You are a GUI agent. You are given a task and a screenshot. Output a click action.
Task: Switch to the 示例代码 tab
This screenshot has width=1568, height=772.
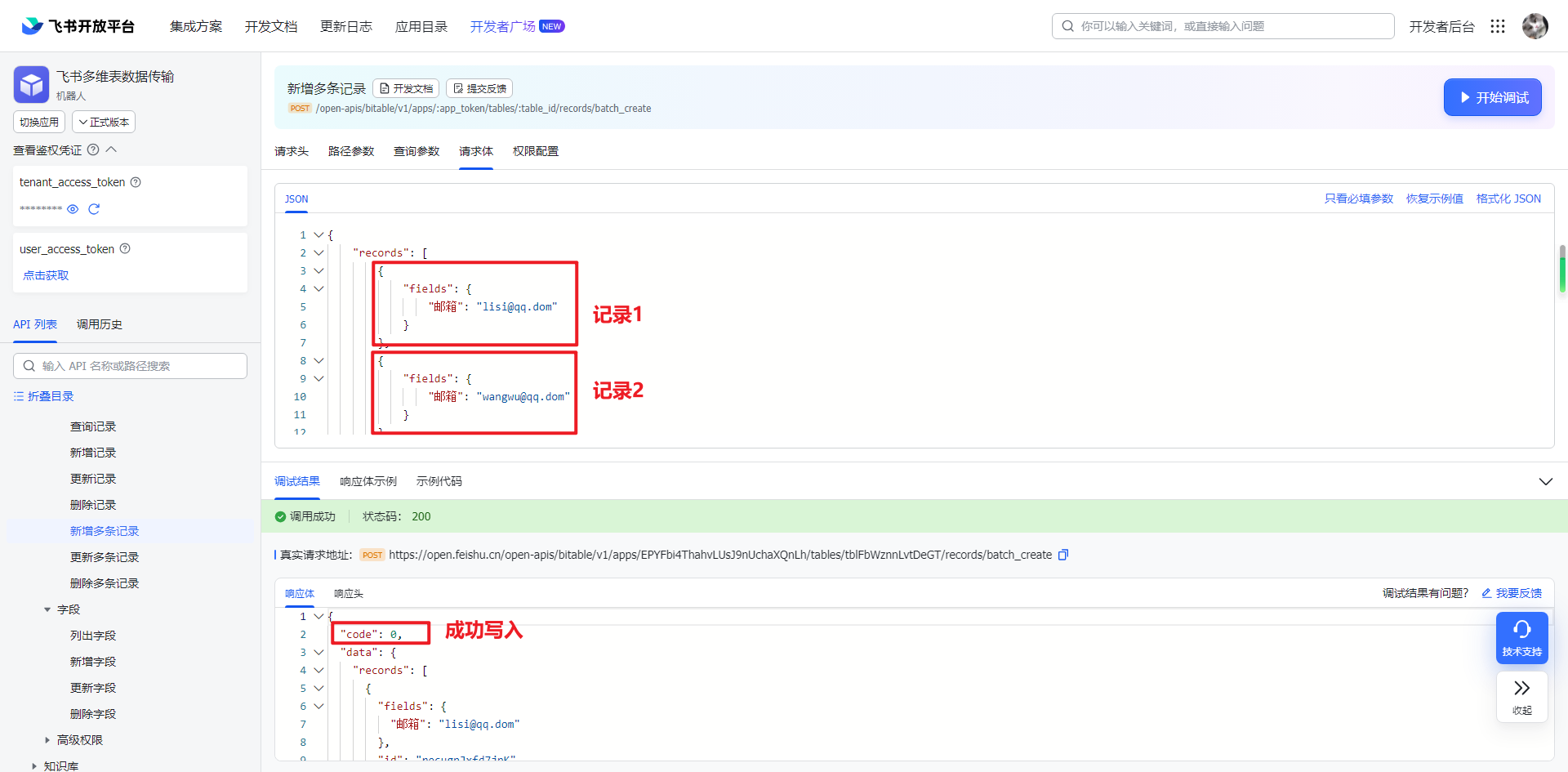tap(439, 481)
